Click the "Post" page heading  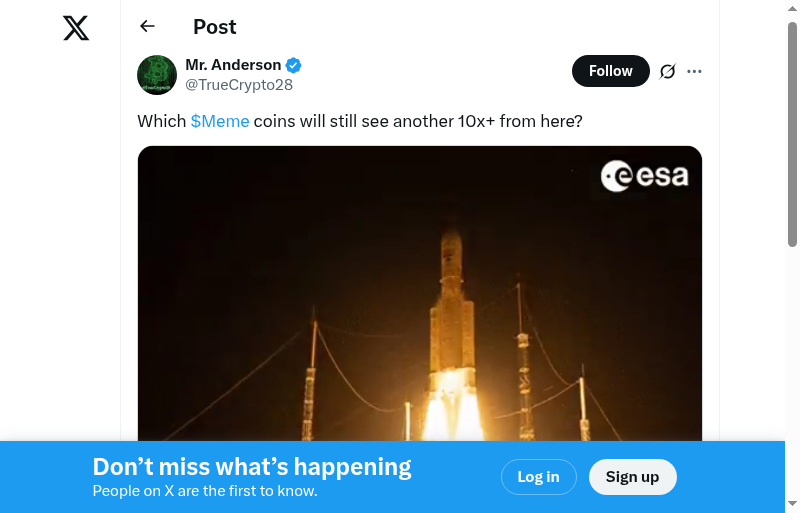coord(215,27)
